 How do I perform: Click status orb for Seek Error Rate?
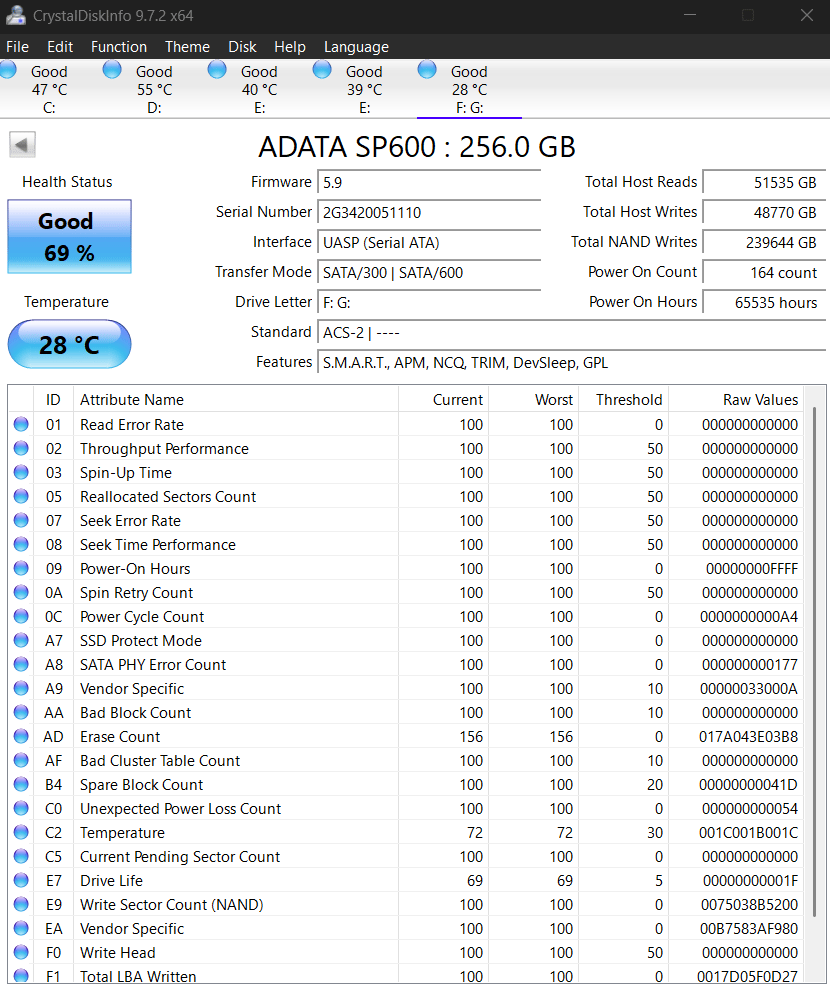point(21,520)
